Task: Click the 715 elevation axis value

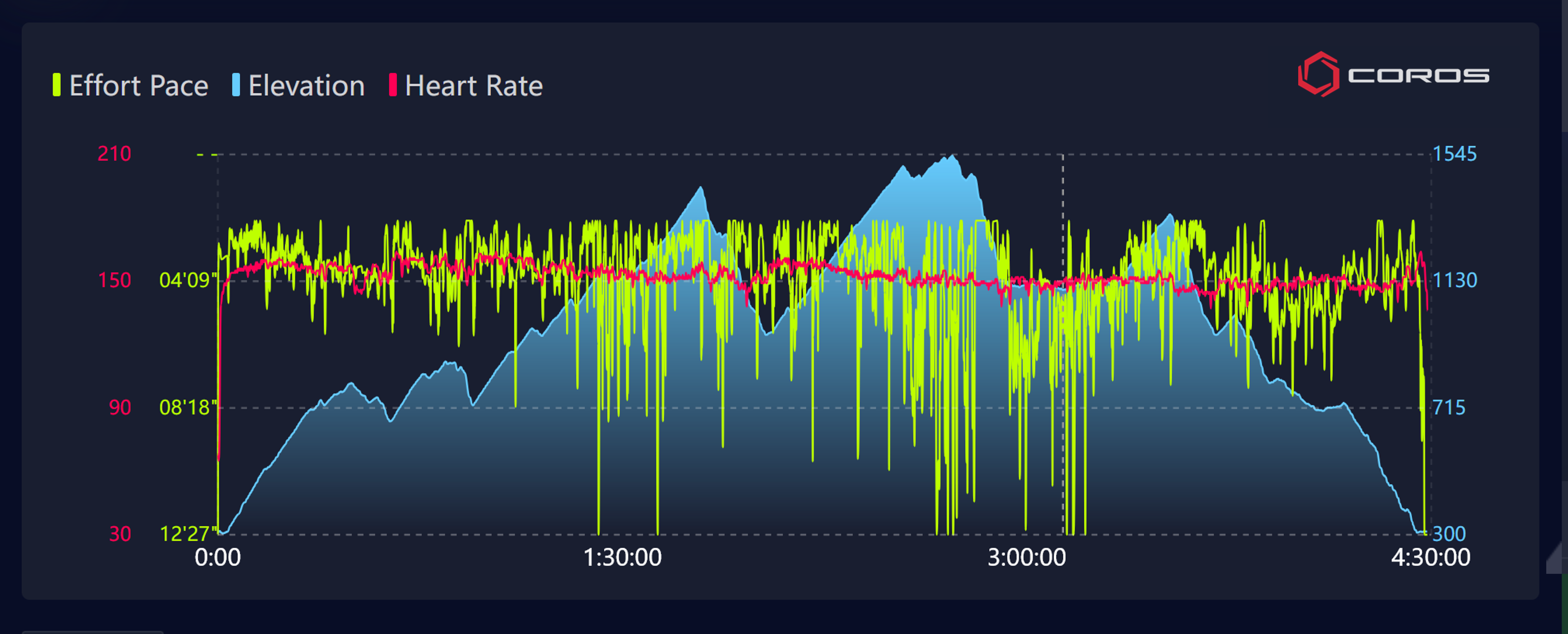Action: pyautogui.click(x=1449, y=407)
